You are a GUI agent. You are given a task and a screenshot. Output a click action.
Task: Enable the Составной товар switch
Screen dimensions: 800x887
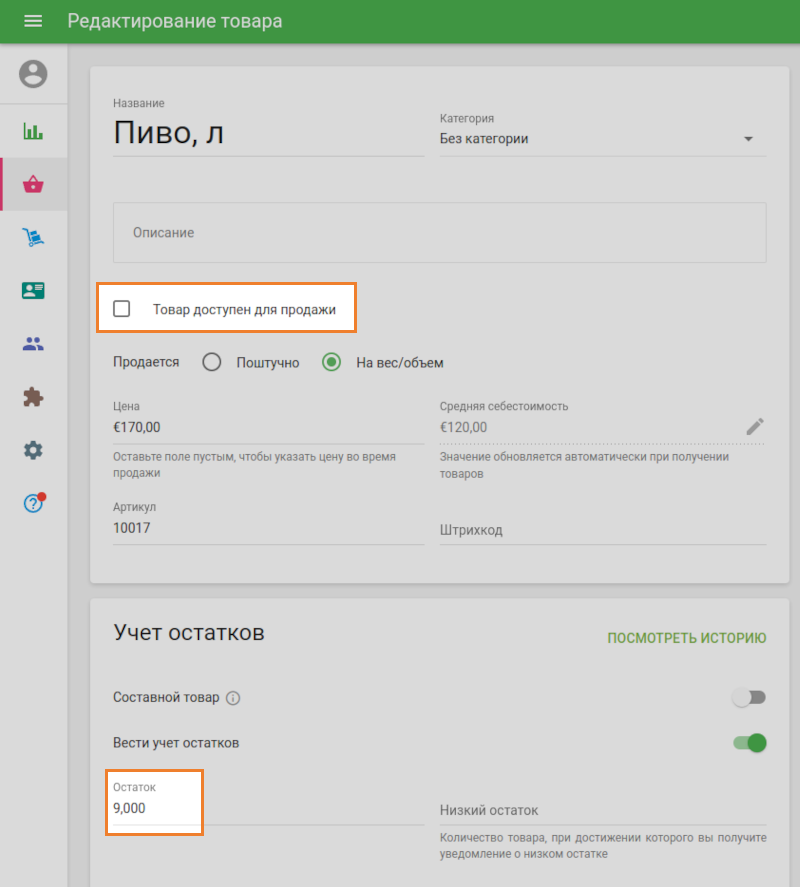coord(749,698)
